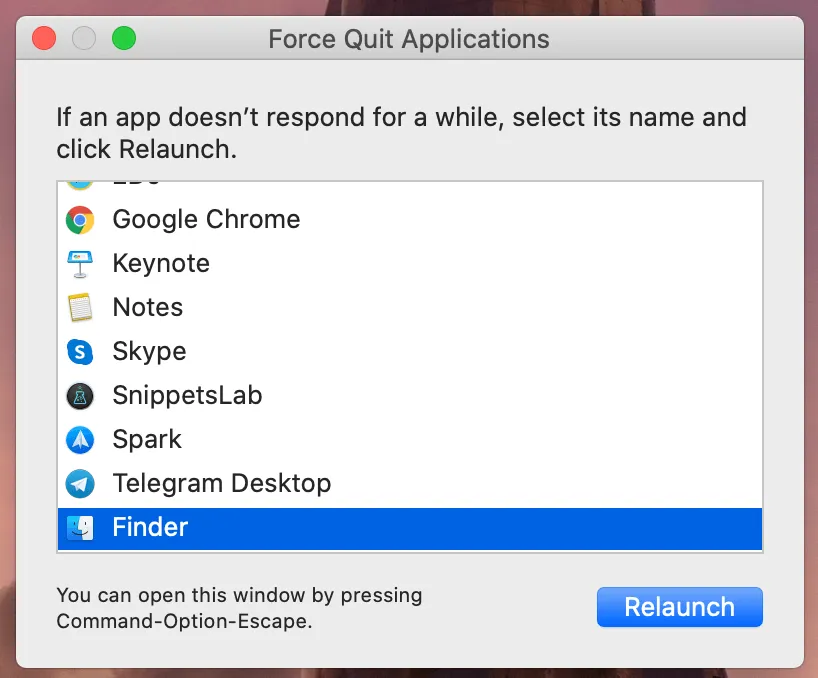Click the Relaunch button

pyautogui.click(x=680, y=607)
